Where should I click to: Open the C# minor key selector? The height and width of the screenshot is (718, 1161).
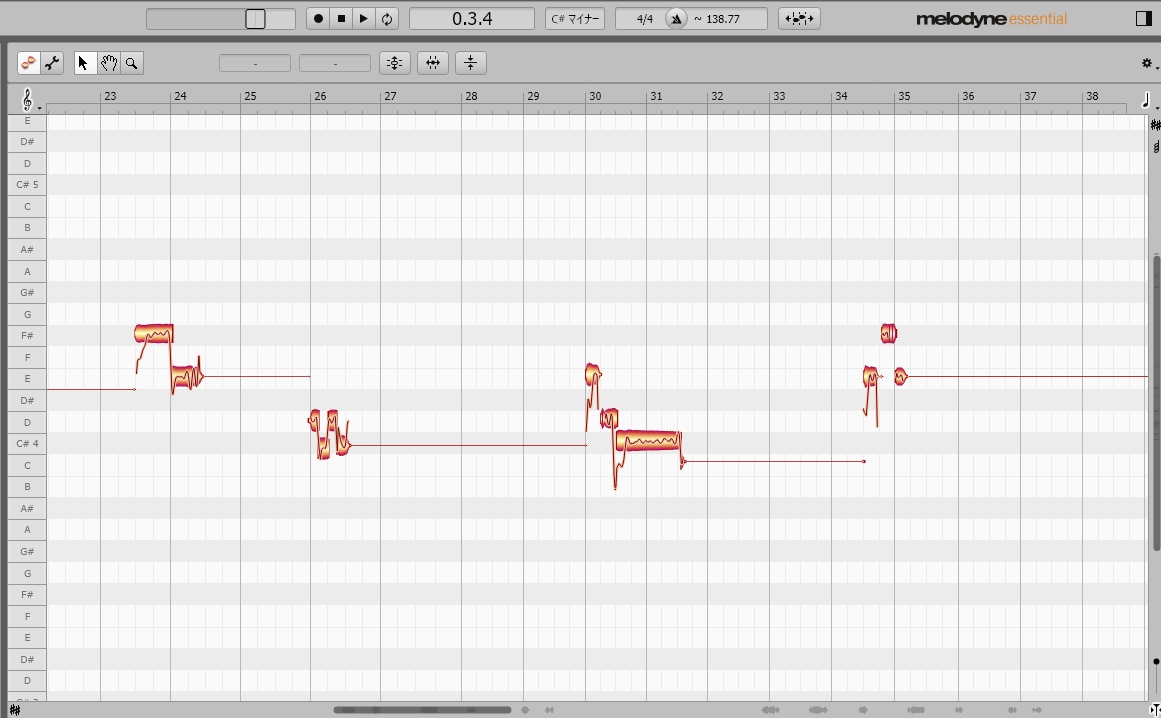pyautogui.click(x=575, y=19)
